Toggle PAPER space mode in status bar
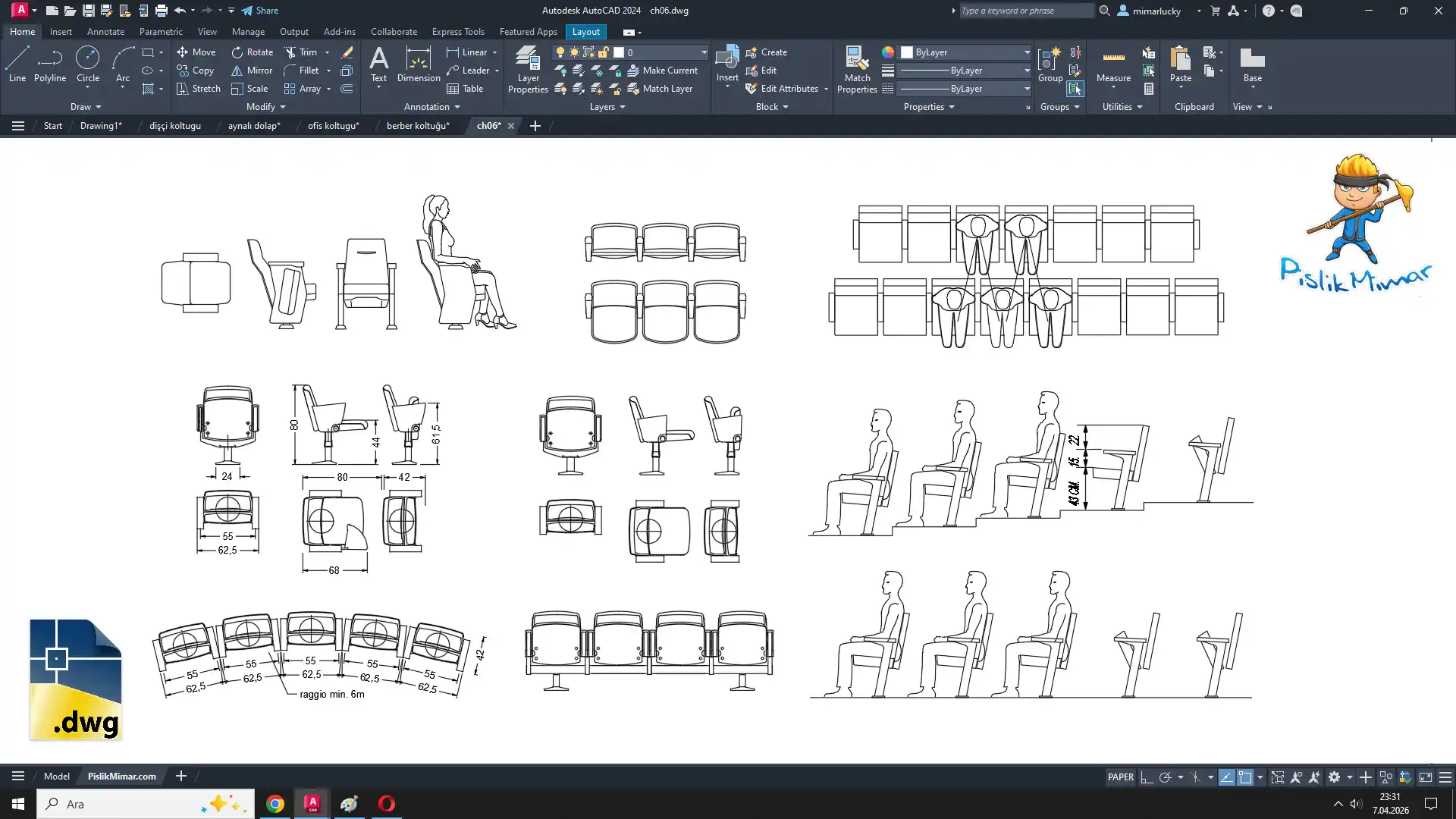The height and width of the screenshot is (819, 1456). [x=1120, y=777]
